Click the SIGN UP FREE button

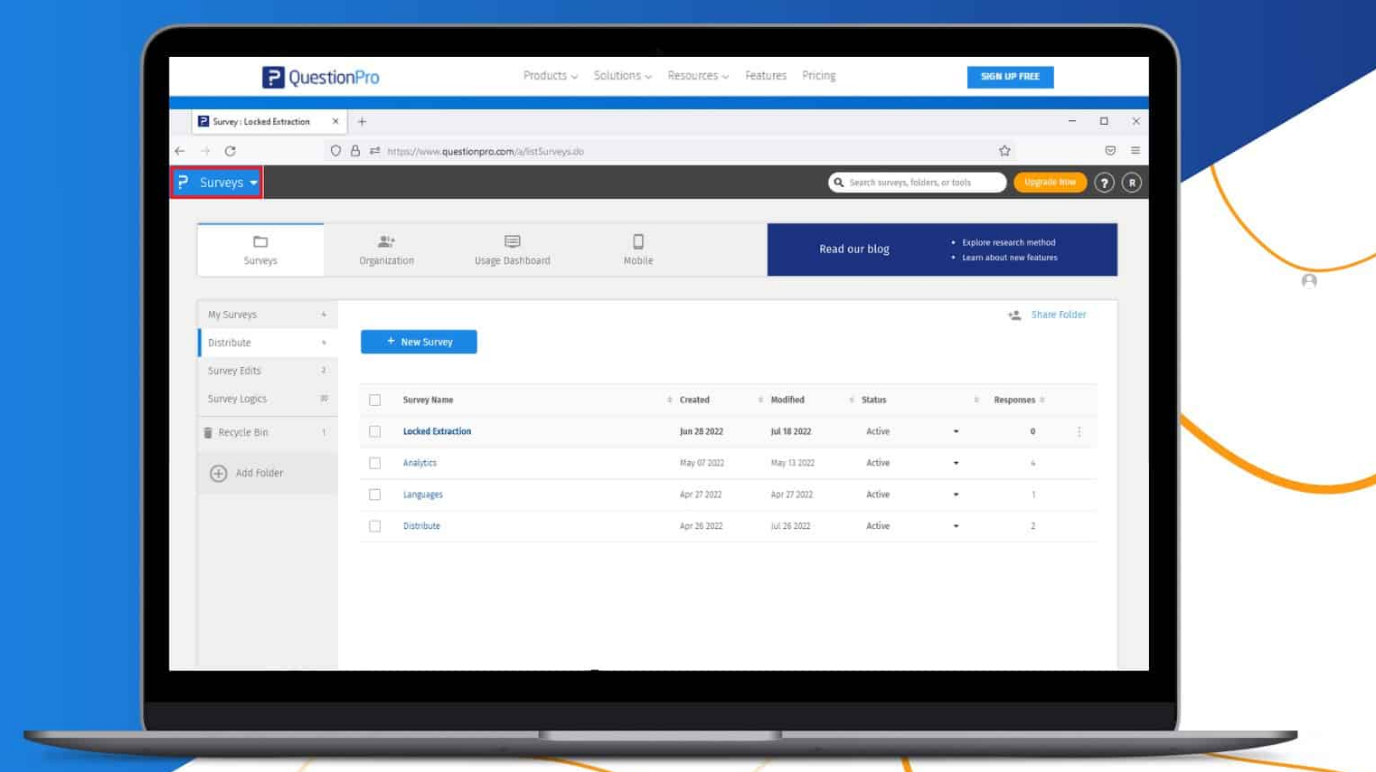click(x=1010, y=77)
